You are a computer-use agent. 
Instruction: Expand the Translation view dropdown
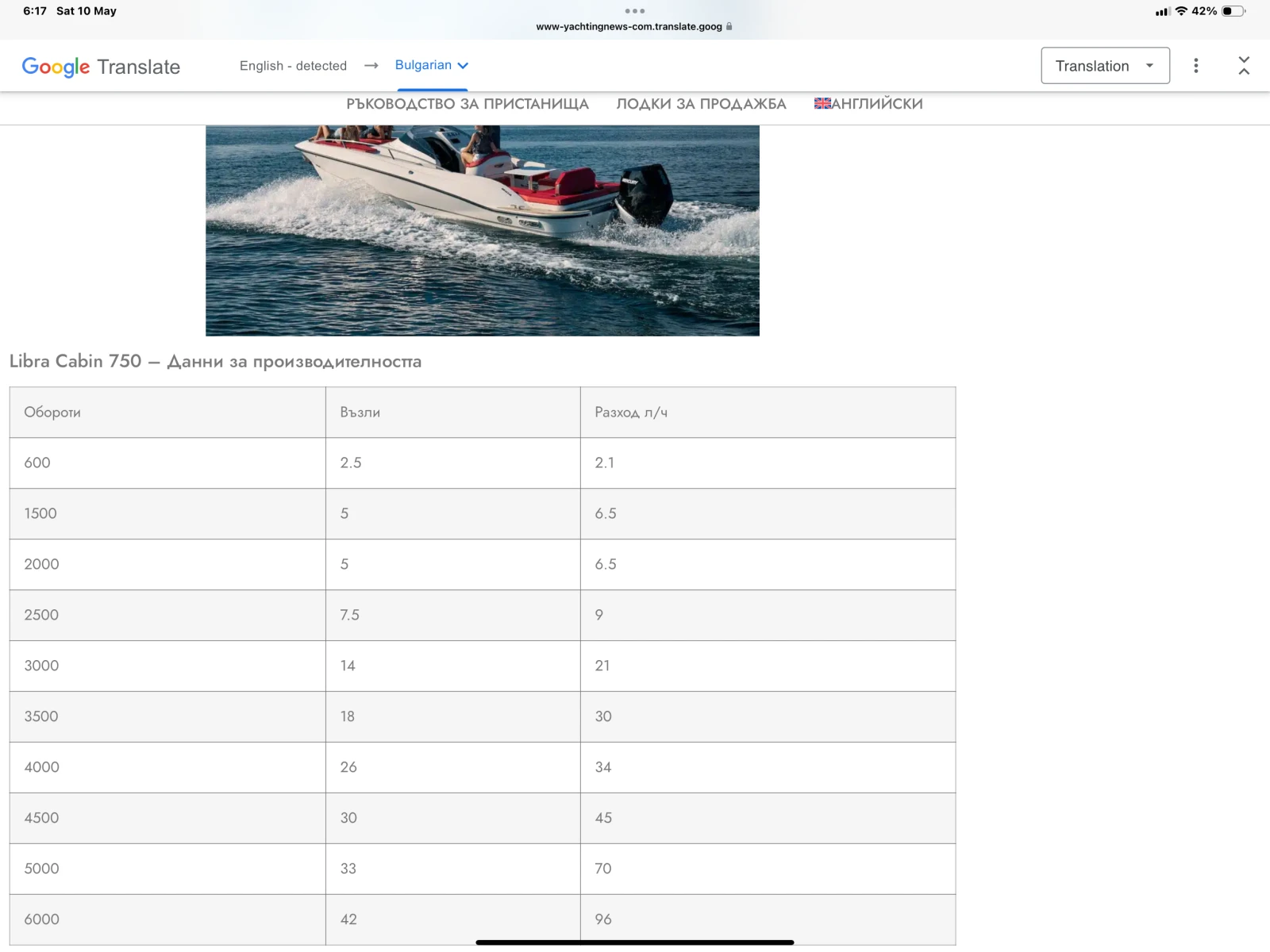point(1105,66)
